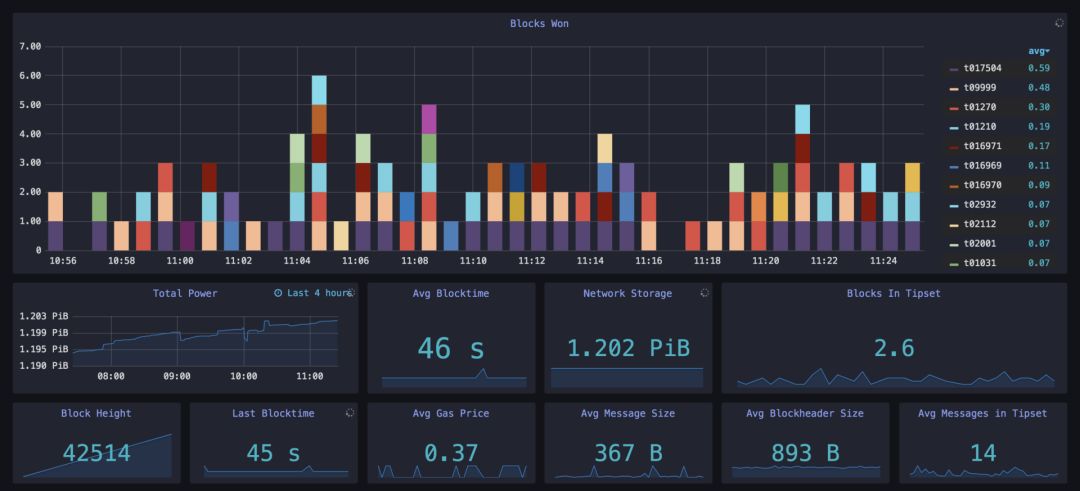
Task: Click the t01031 legend color marker
Action: pos(954,263)
